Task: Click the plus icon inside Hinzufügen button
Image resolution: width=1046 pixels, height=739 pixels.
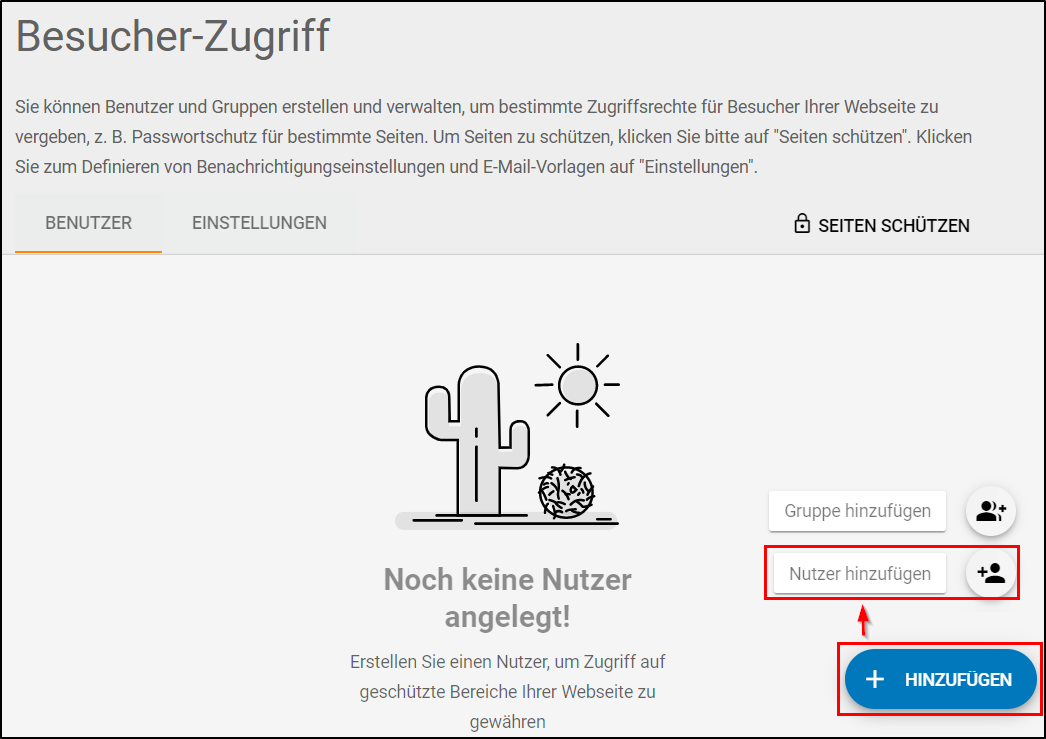Action: point(875,679)
